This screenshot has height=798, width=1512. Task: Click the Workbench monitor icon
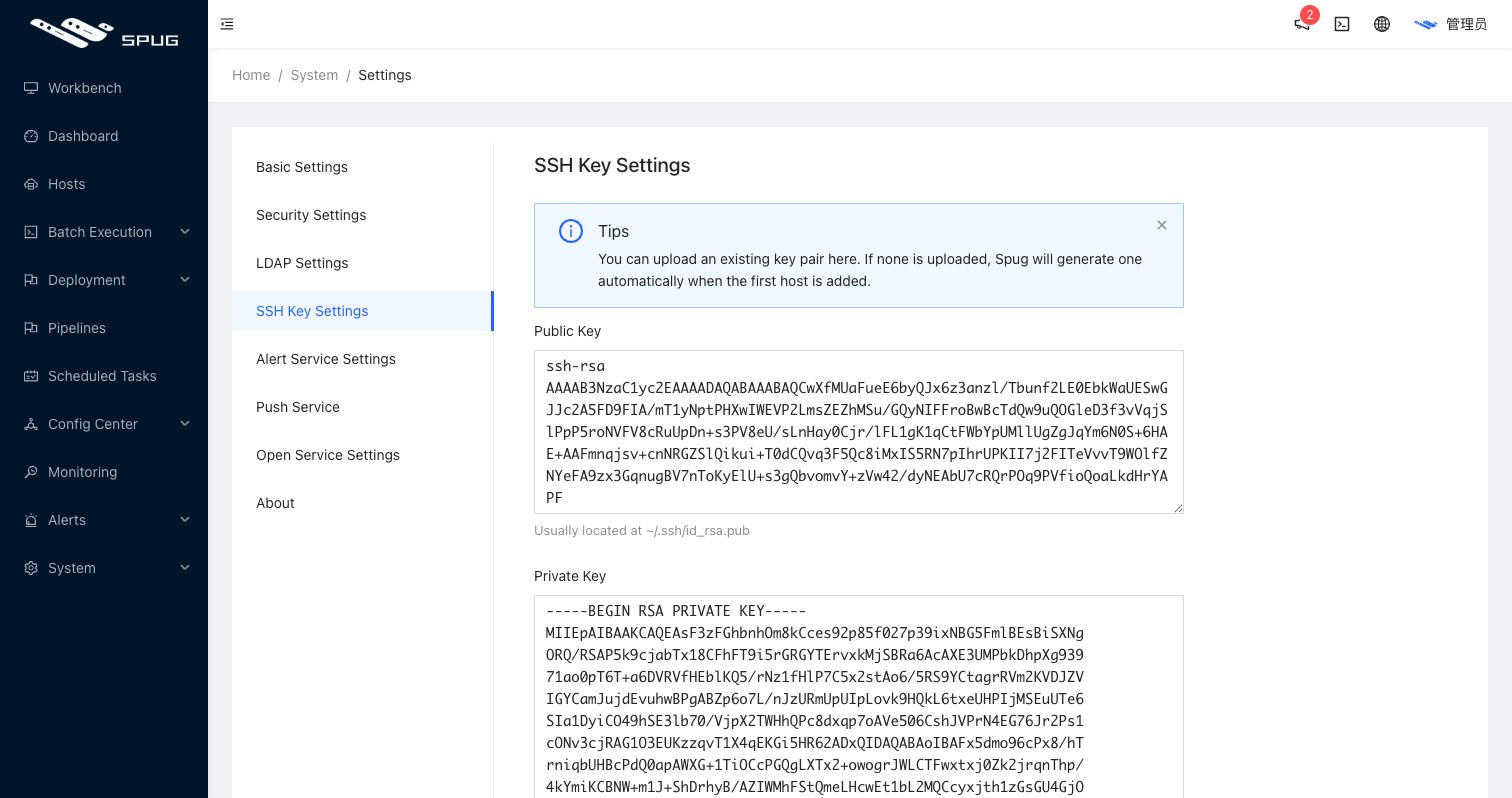click(31, 88)
